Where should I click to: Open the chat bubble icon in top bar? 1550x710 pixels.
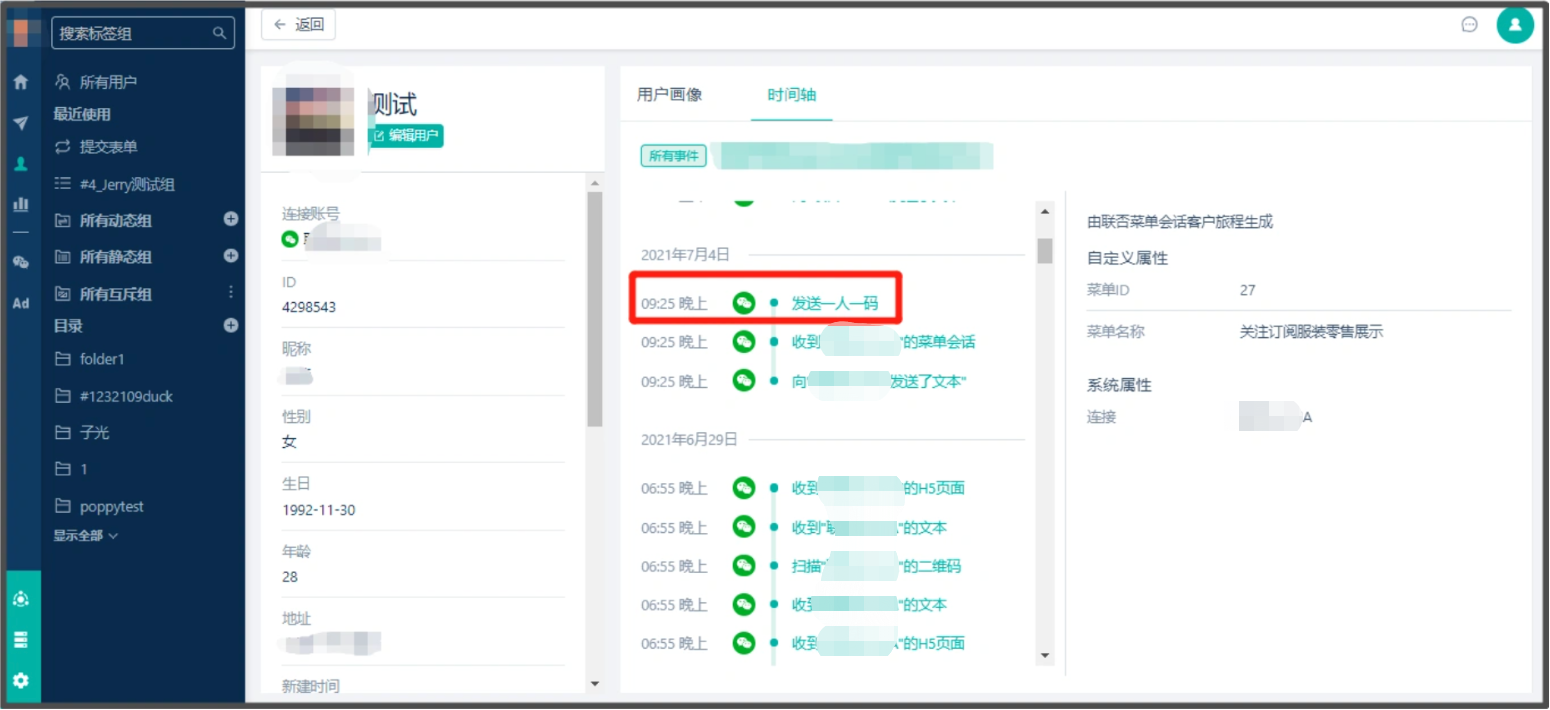pos(1469,25)
